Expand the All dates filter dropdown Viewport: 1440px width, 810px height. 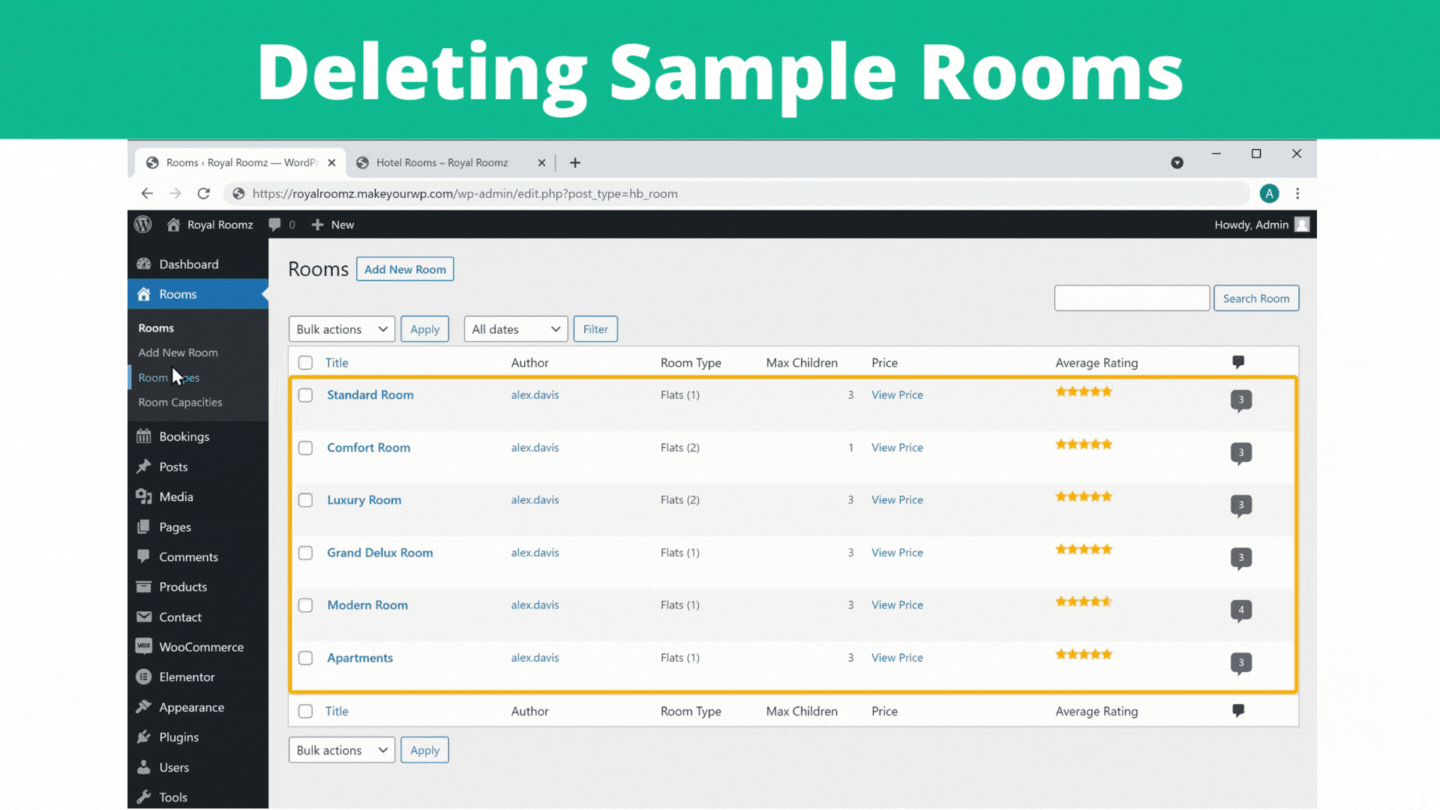pos(516,329)
